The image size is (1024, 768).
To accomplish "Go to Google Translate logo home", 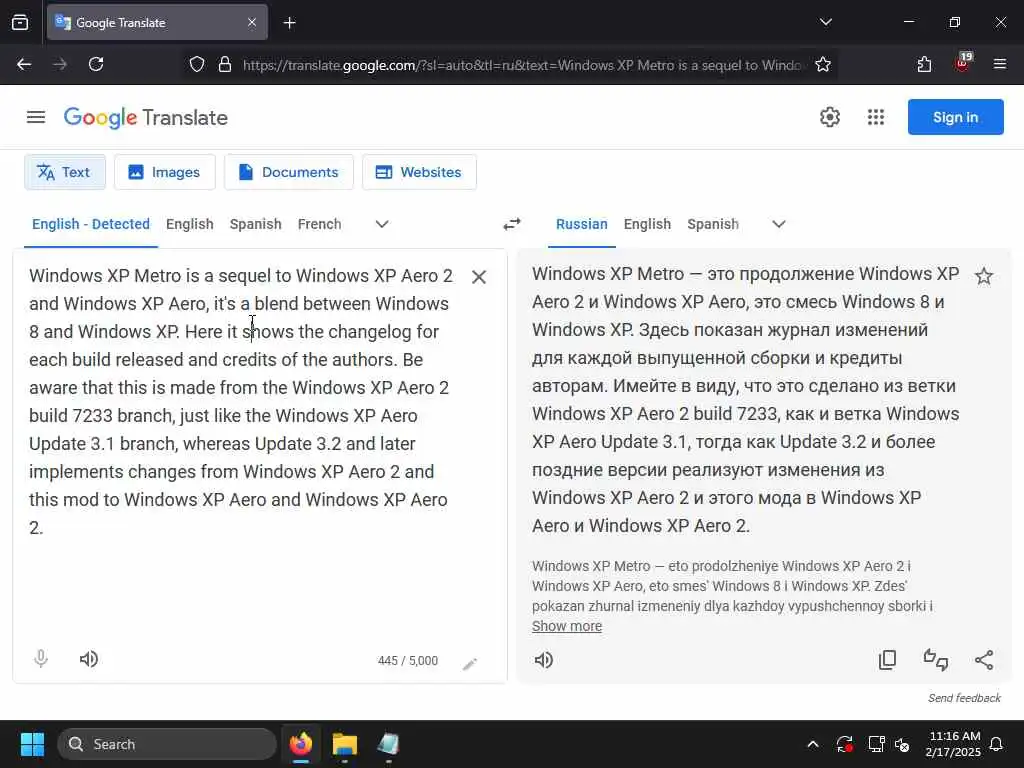I will (146, 118).
